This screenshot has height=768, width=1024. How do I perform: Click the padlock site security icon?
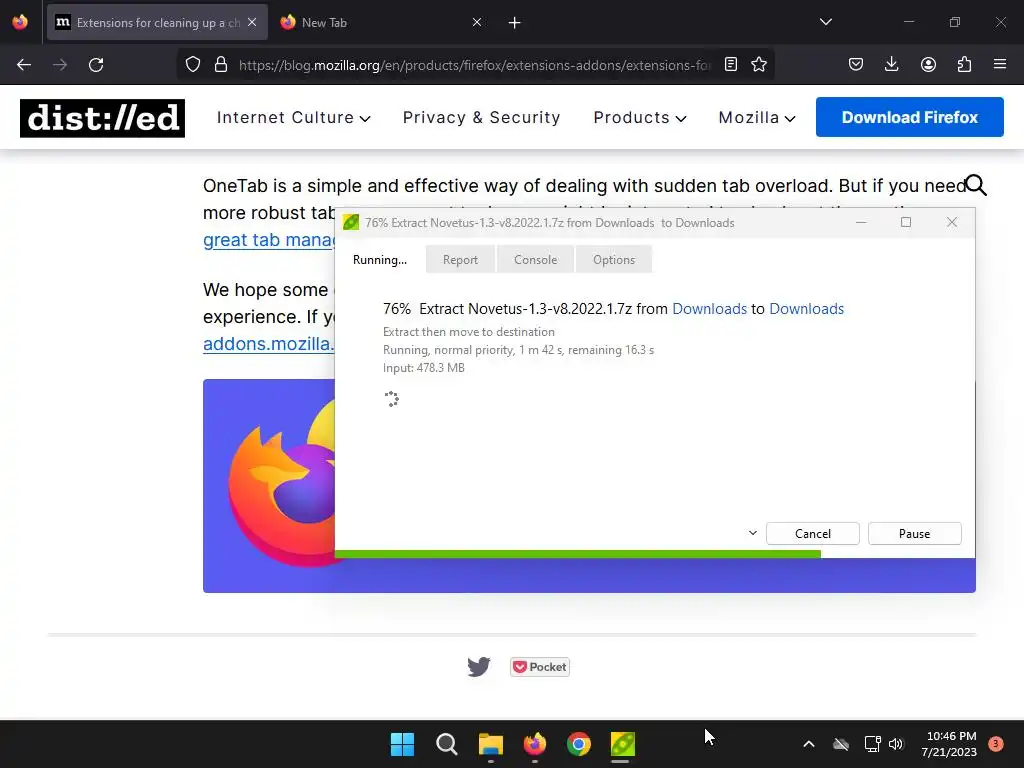[221, 65]
